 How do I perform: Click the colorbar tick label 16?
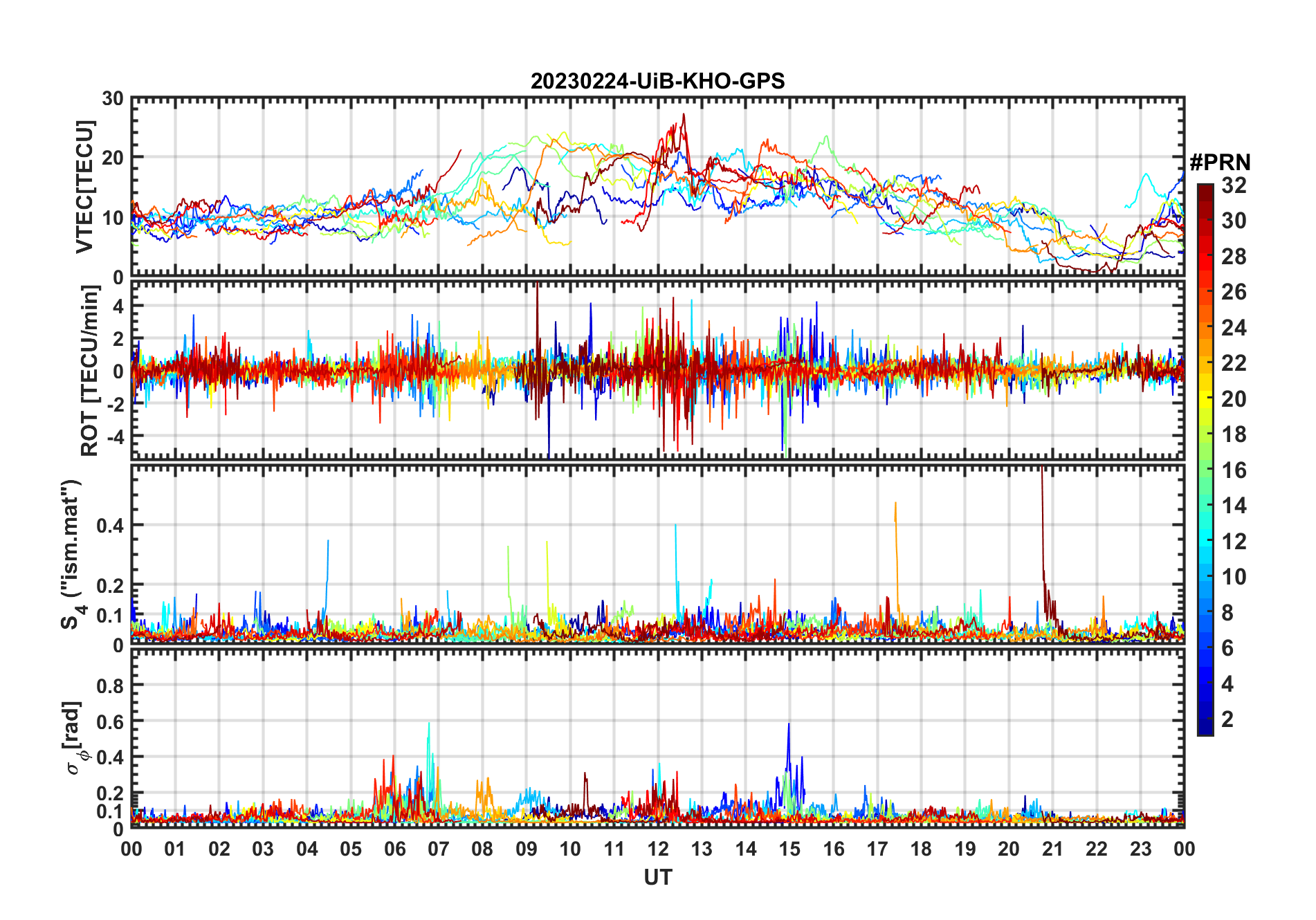point(1234,470)
